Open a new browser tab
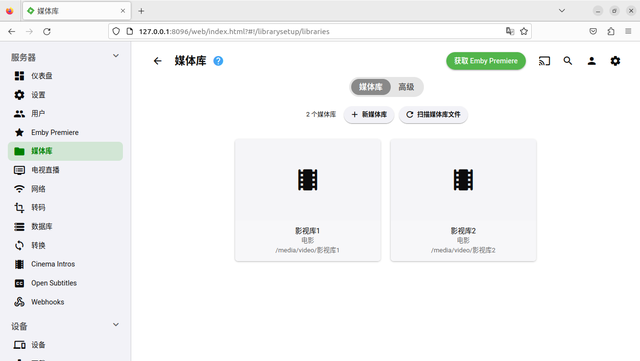Image resolution: width=640 pixels, height=361 pixels. [141, 11]
